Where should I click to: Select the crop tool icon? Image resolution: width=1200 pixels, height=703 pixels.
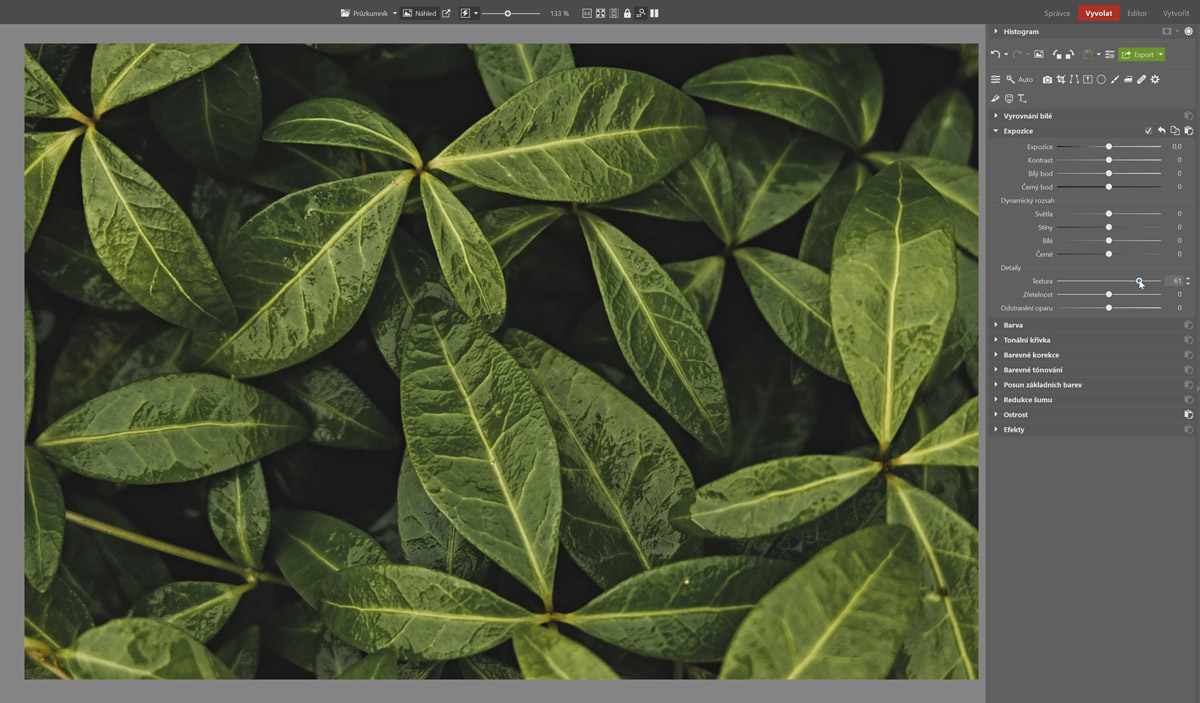tap(1061, 79)
